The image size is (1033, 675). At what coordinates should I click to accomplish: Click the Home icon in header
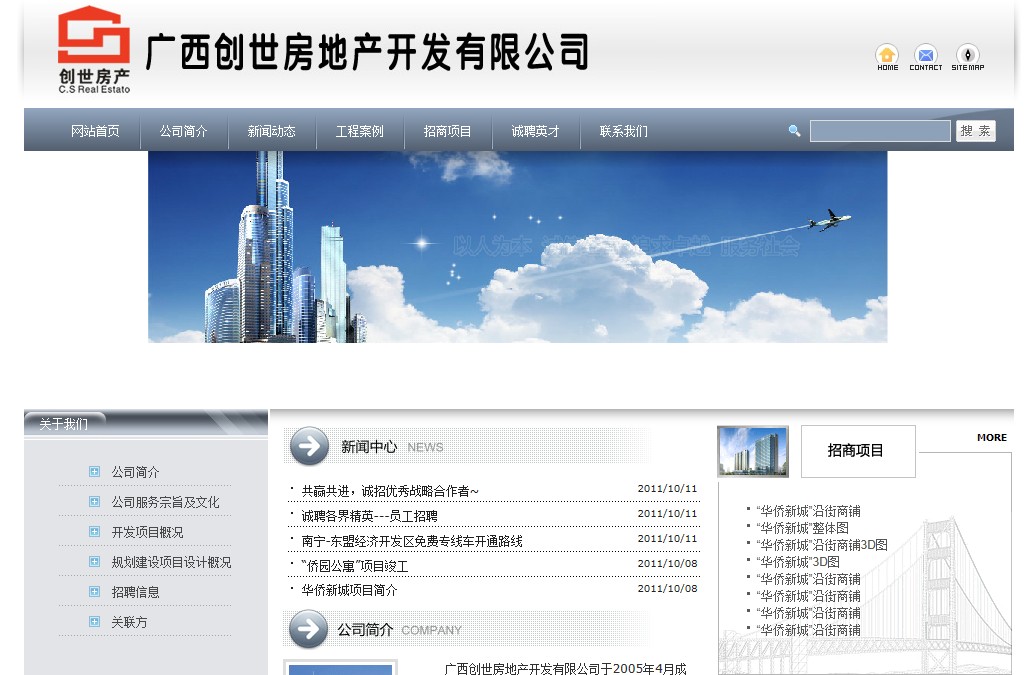(887, 55)
